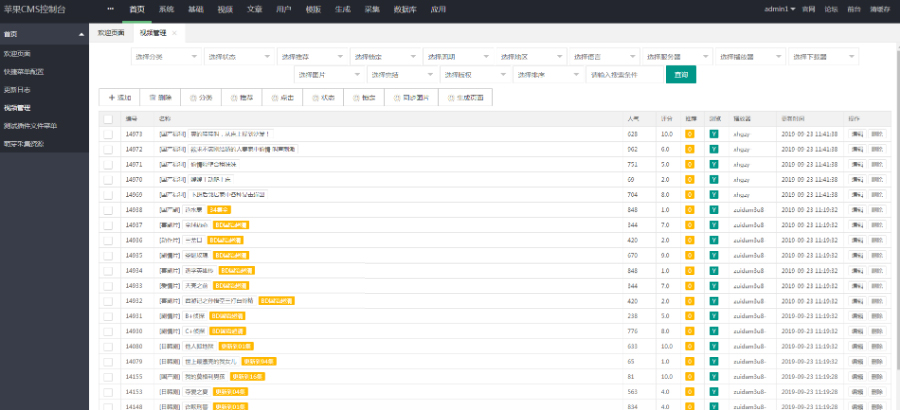Check the box for row 14080
The image size is (900, 410).
coord(108,346)
